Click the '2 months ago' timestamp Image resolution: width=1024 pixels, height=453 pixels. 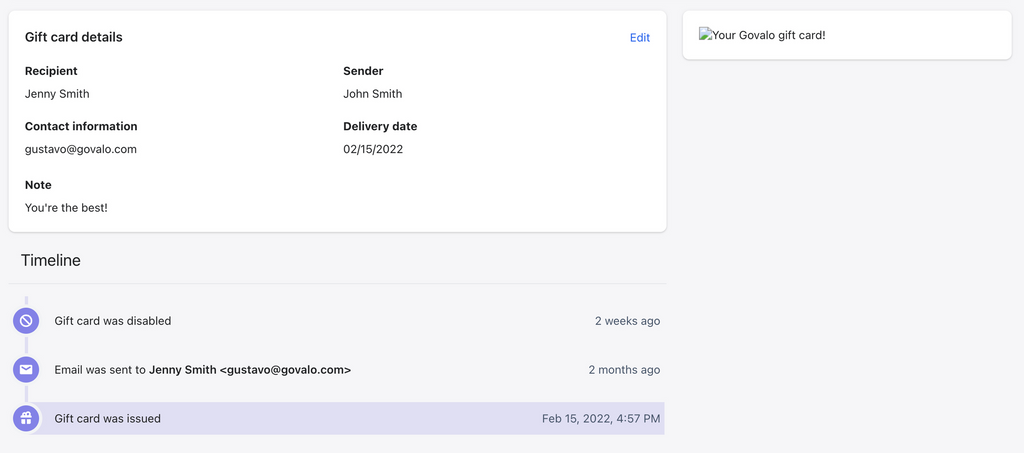pos(624,370)
